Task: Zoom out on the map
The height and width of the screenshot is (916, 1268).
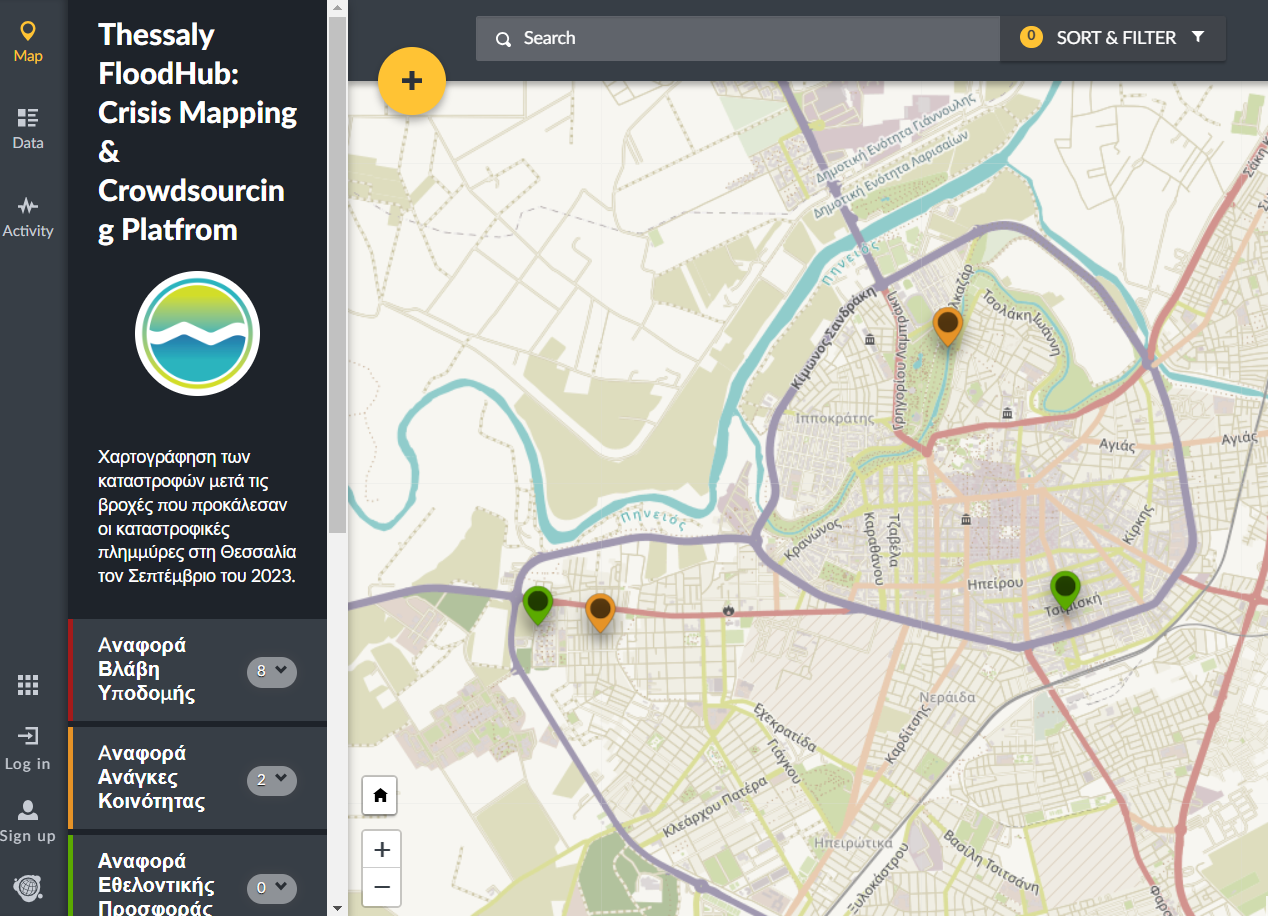Action: point(381,887)
